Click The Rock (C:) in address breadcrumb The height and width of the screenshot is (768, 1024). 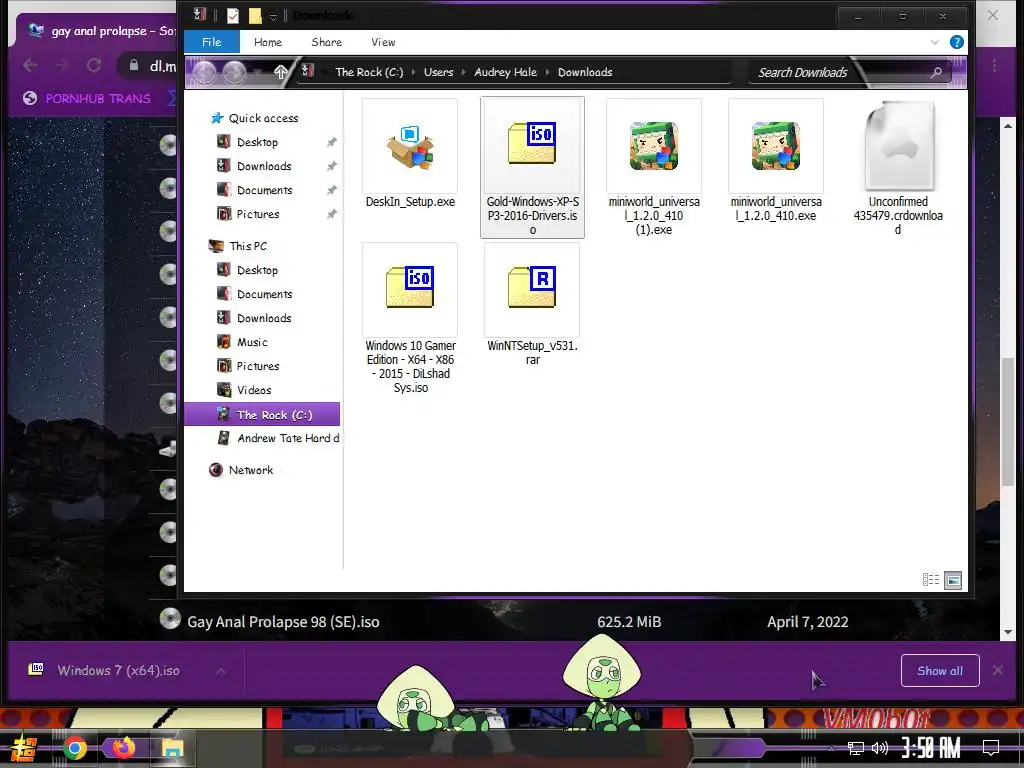(x=369, y=72)
